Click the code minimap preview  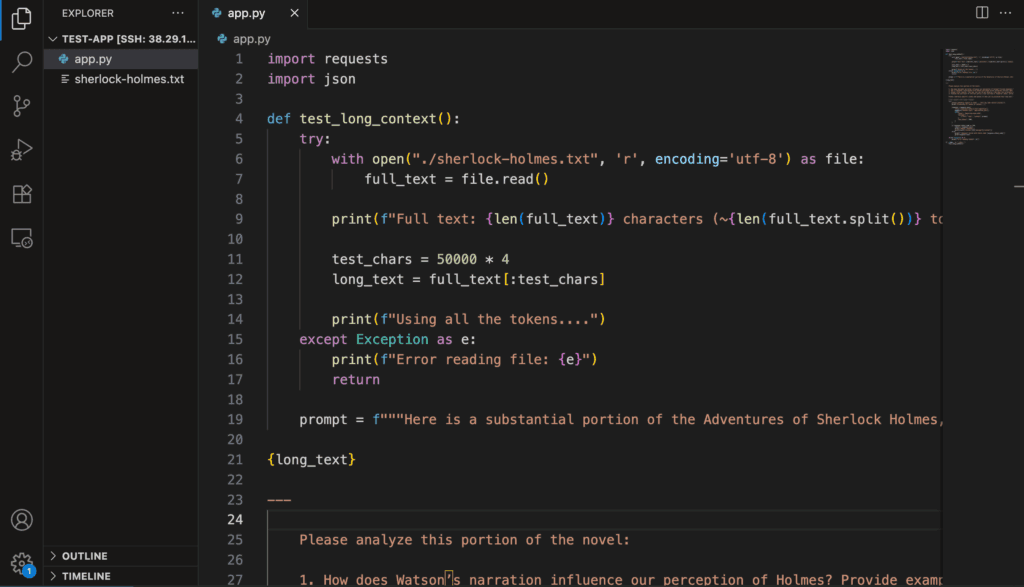point(975,100)
